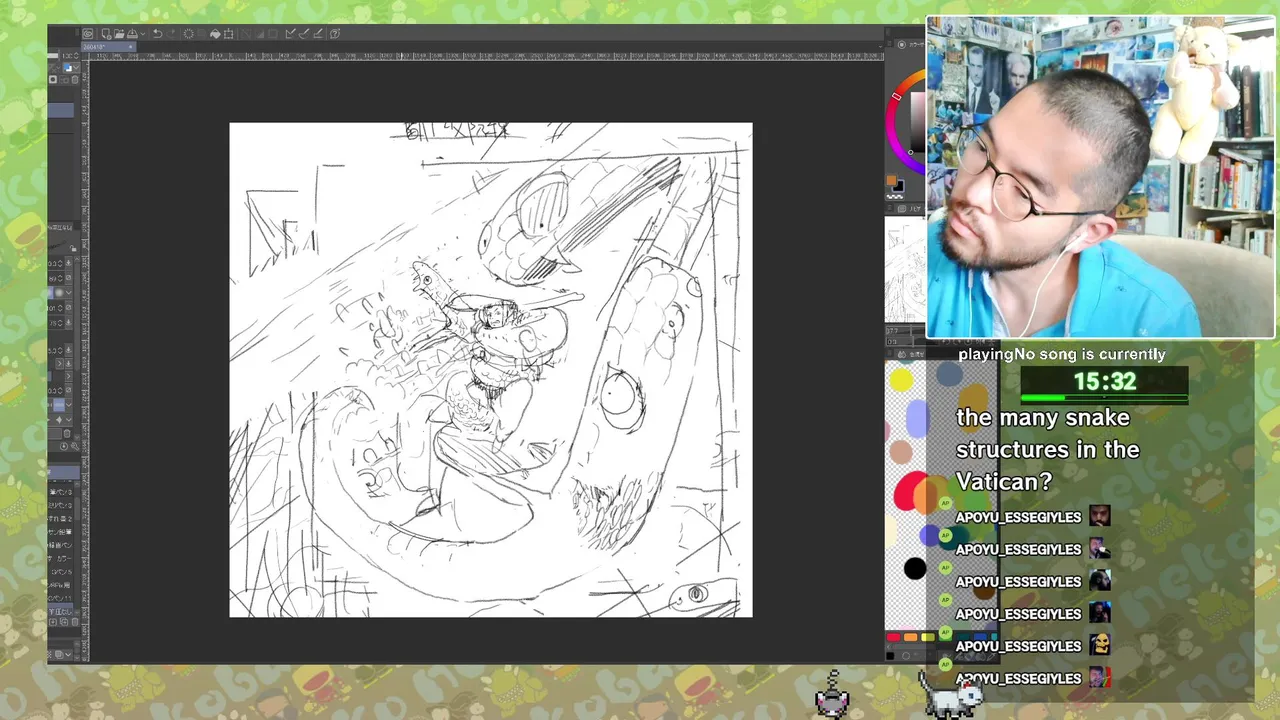Click the Clear layer dotted-circle icon
The width and height of the screenshot is (1280, 720).
point(188,34)
